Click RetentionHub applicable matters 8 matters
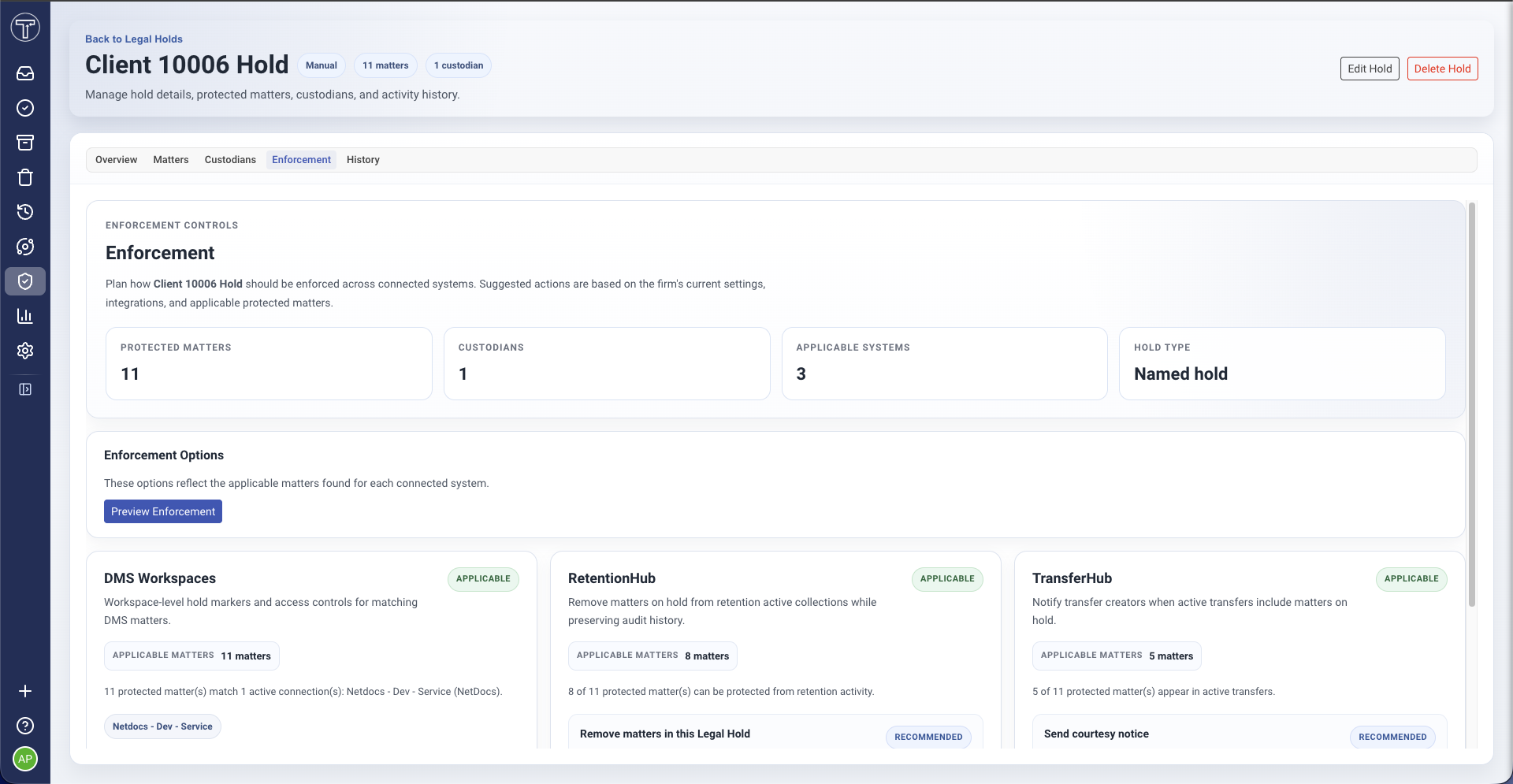The width and height of the screenshot is (1513, 784). (x=652, y=656)
